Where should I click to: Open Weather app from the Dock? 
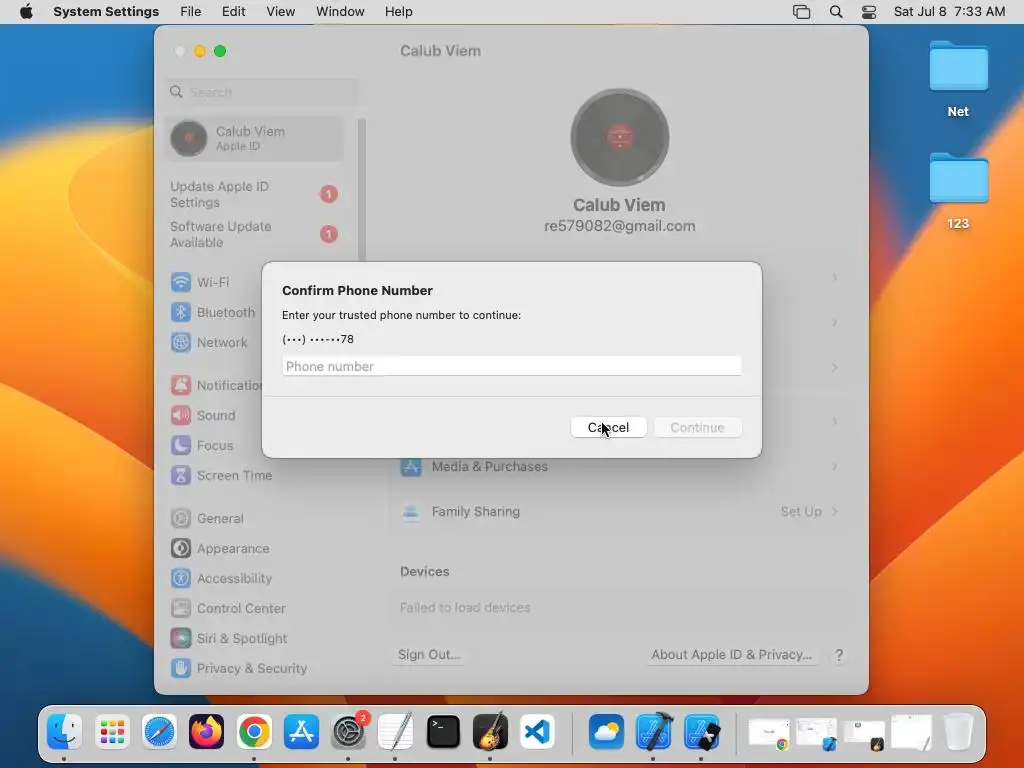(x=606, y=731)
